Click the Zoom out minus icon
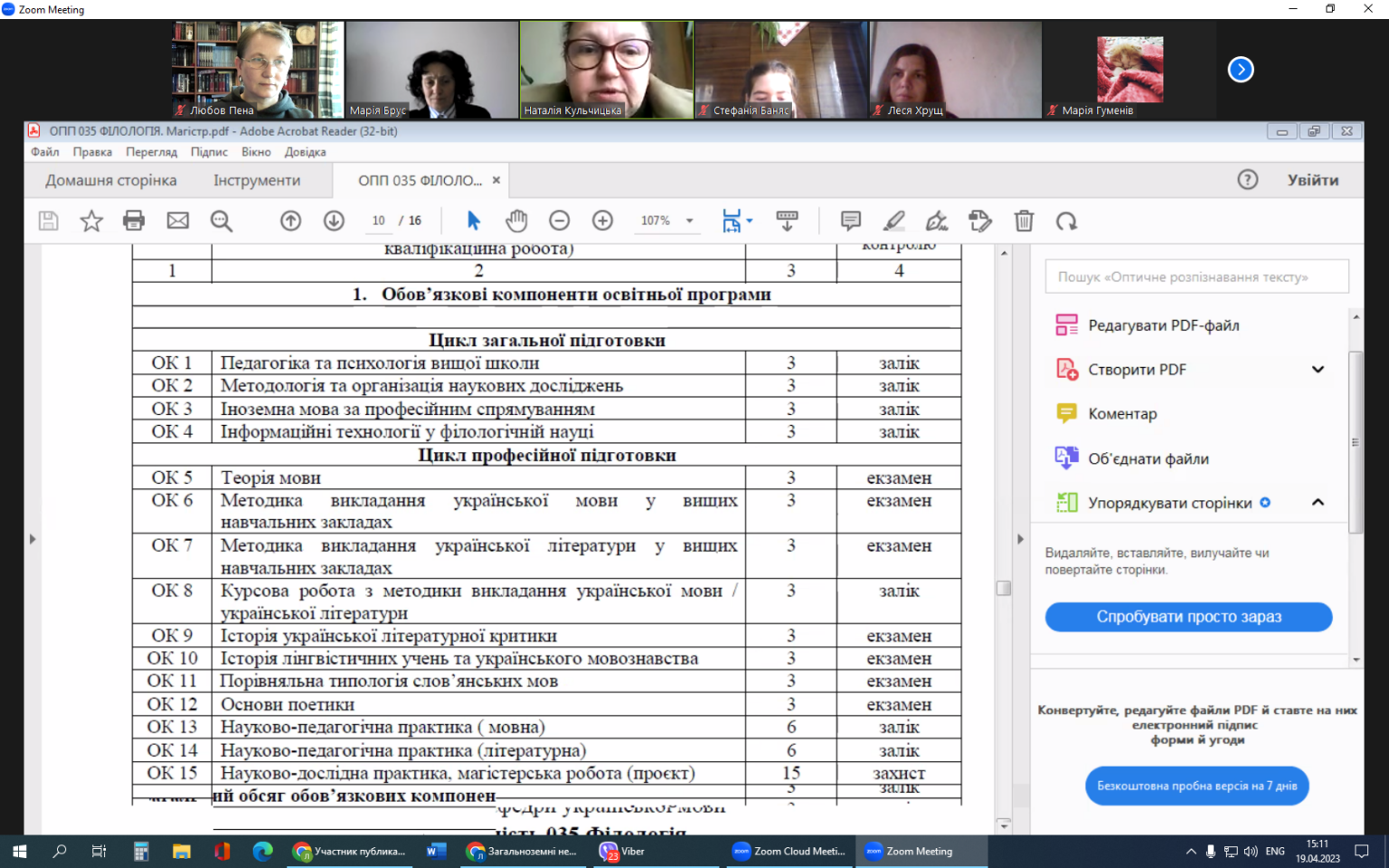Screen dimensions: 1389x868 [x=560, y=221]
